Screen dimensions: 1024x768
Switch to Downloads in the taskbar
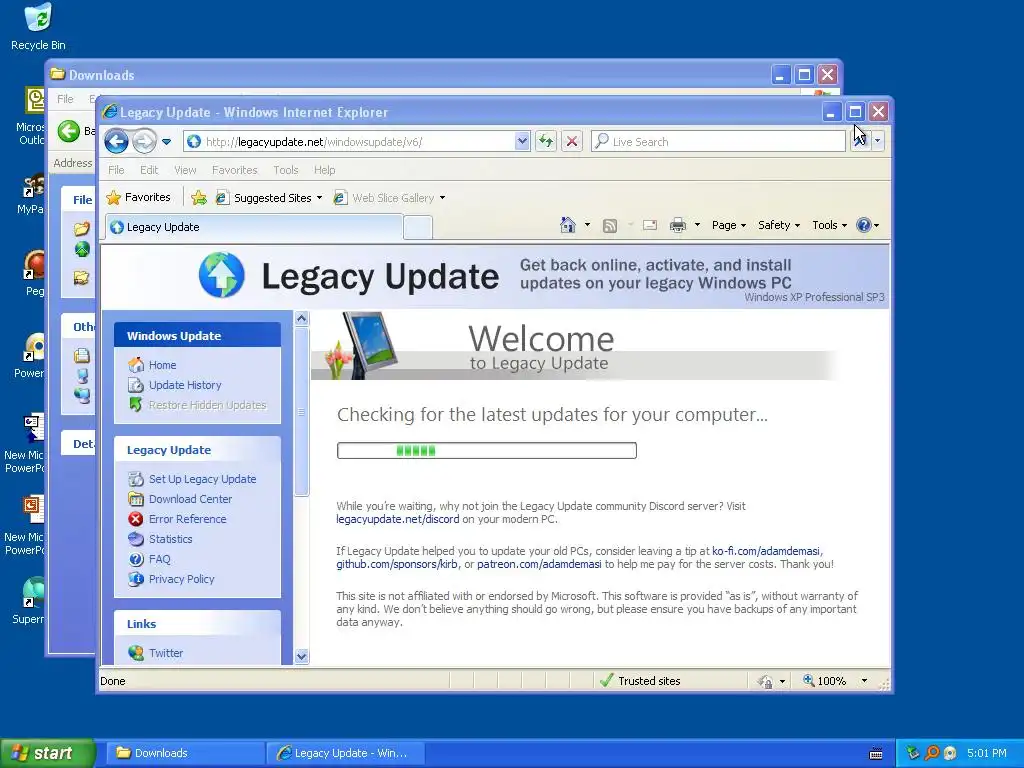coord(183,753)
